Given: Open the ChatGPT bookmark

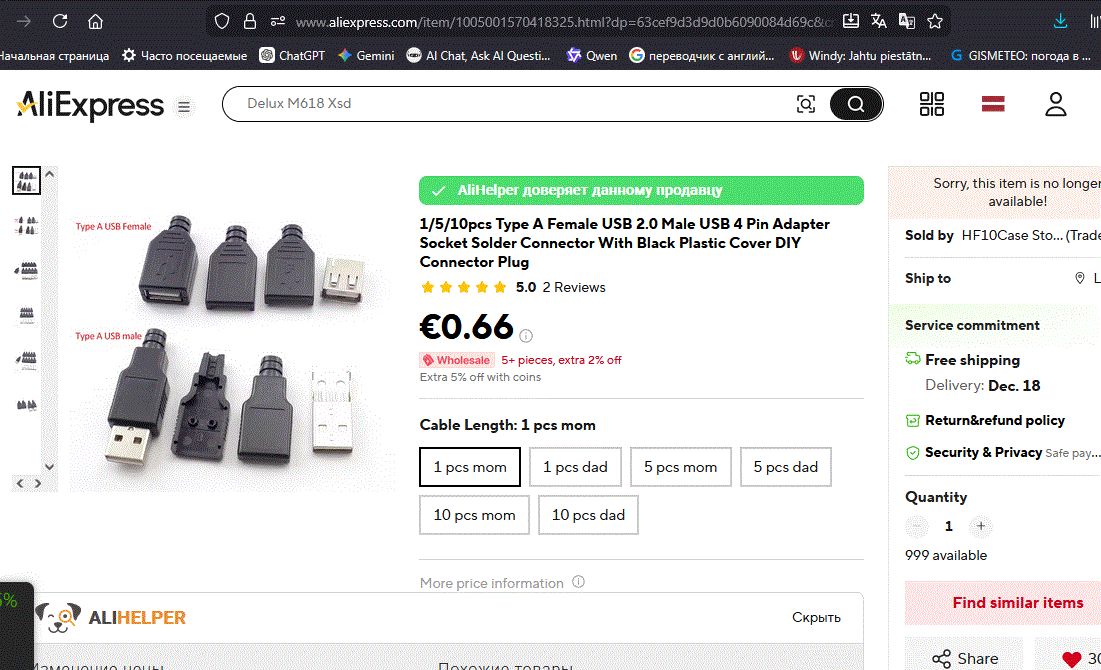Looking at the screenshot, I should tap(292, 56).
